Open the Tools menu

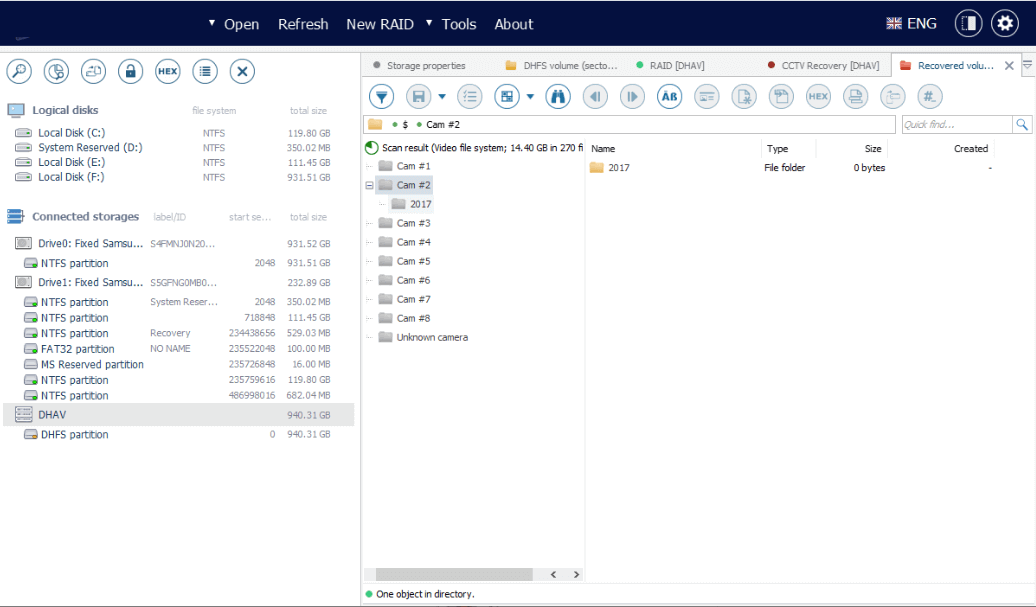[x=458, y=24]
